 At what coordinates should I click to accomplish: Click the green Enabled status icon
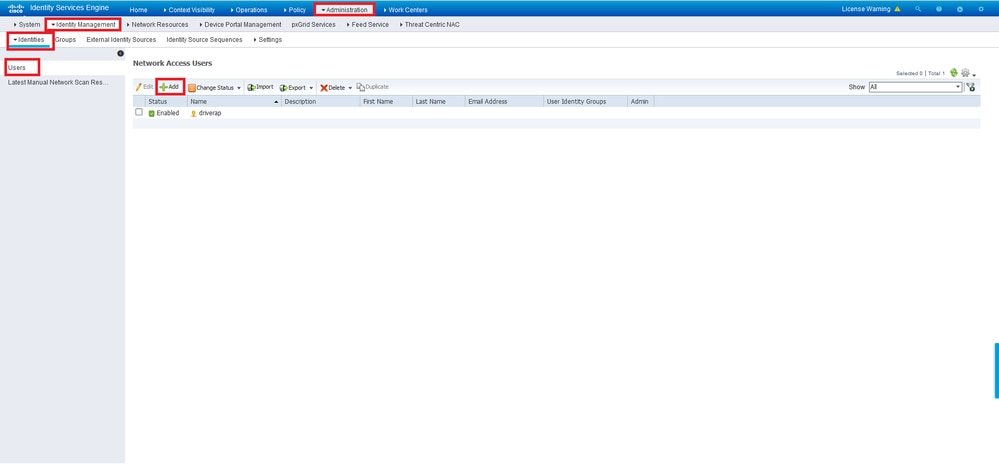[x=152, y=113]
